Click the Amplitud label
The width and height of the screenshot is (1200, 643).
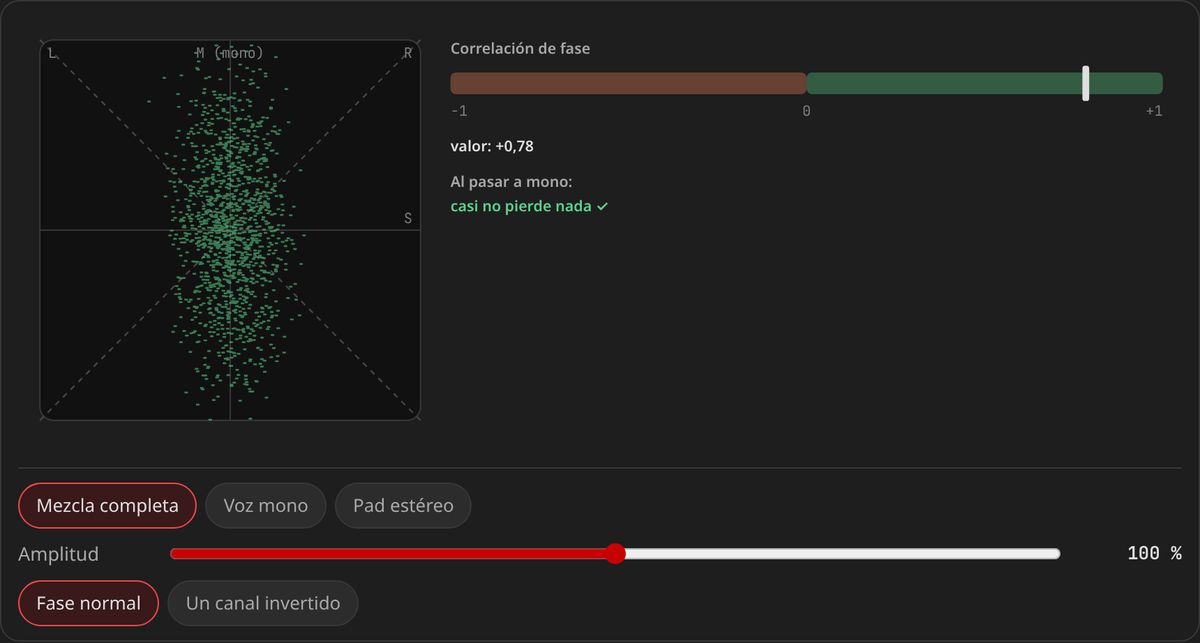click(x=58, y=554)
